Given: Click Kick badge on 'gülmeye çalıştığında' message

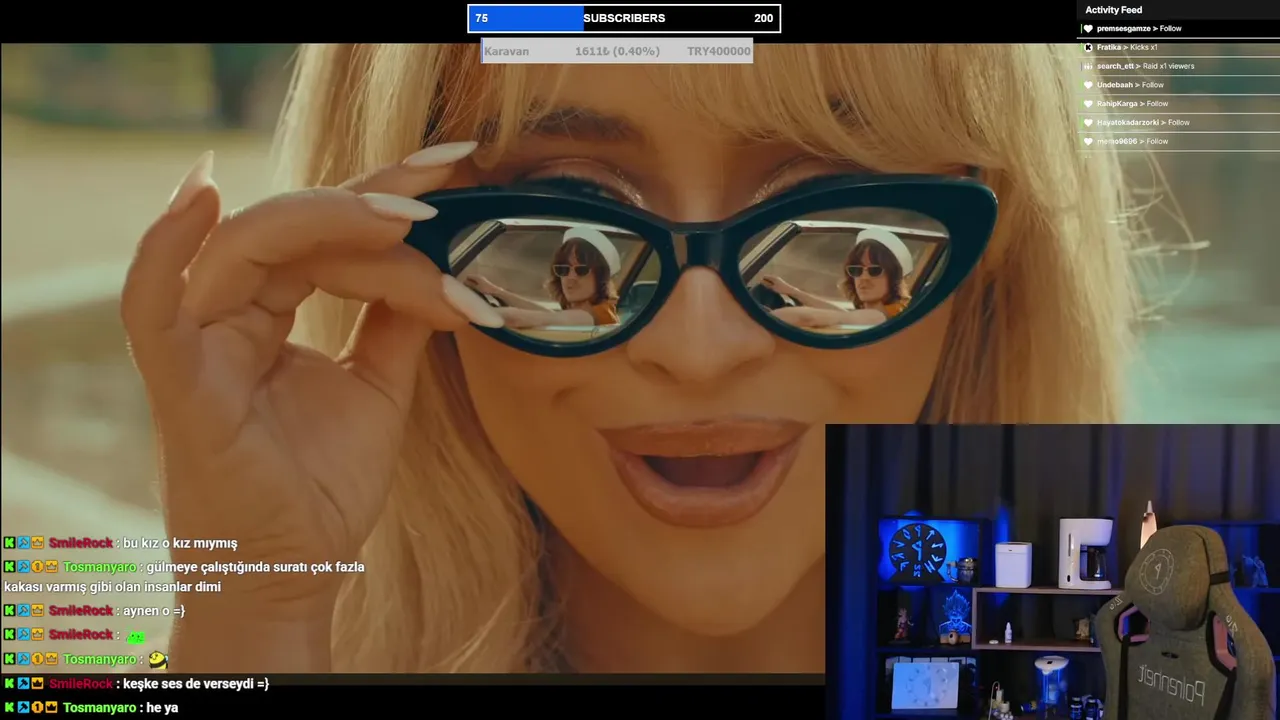Looking at the screenshot, I should click(x=9, y=567).
